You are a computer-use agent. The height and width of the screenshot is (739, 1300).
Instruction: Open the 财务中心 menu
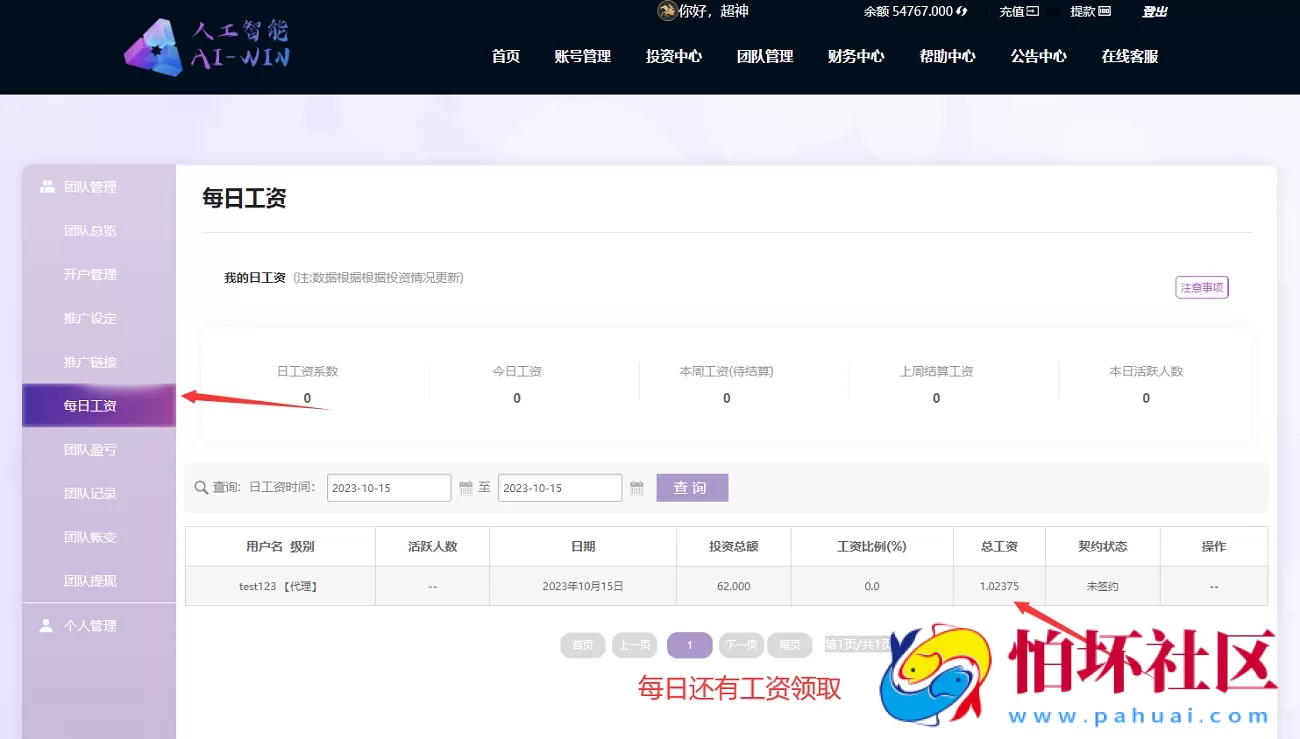tap(856, 57)
